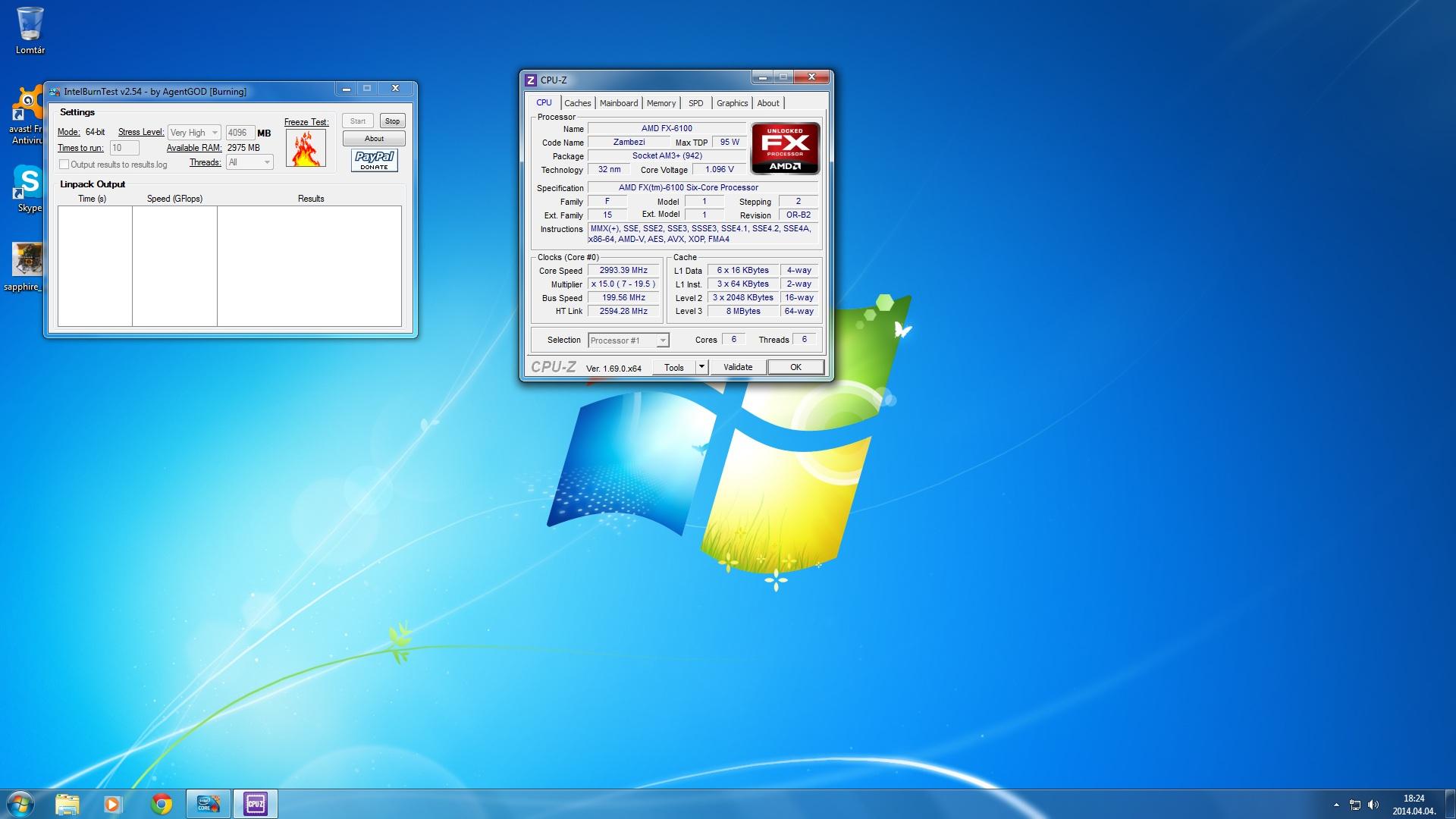Viewport: 1456px width, 819px height.
Task: Open Google Chrome from the taskbar
Action: pos(161,804)
